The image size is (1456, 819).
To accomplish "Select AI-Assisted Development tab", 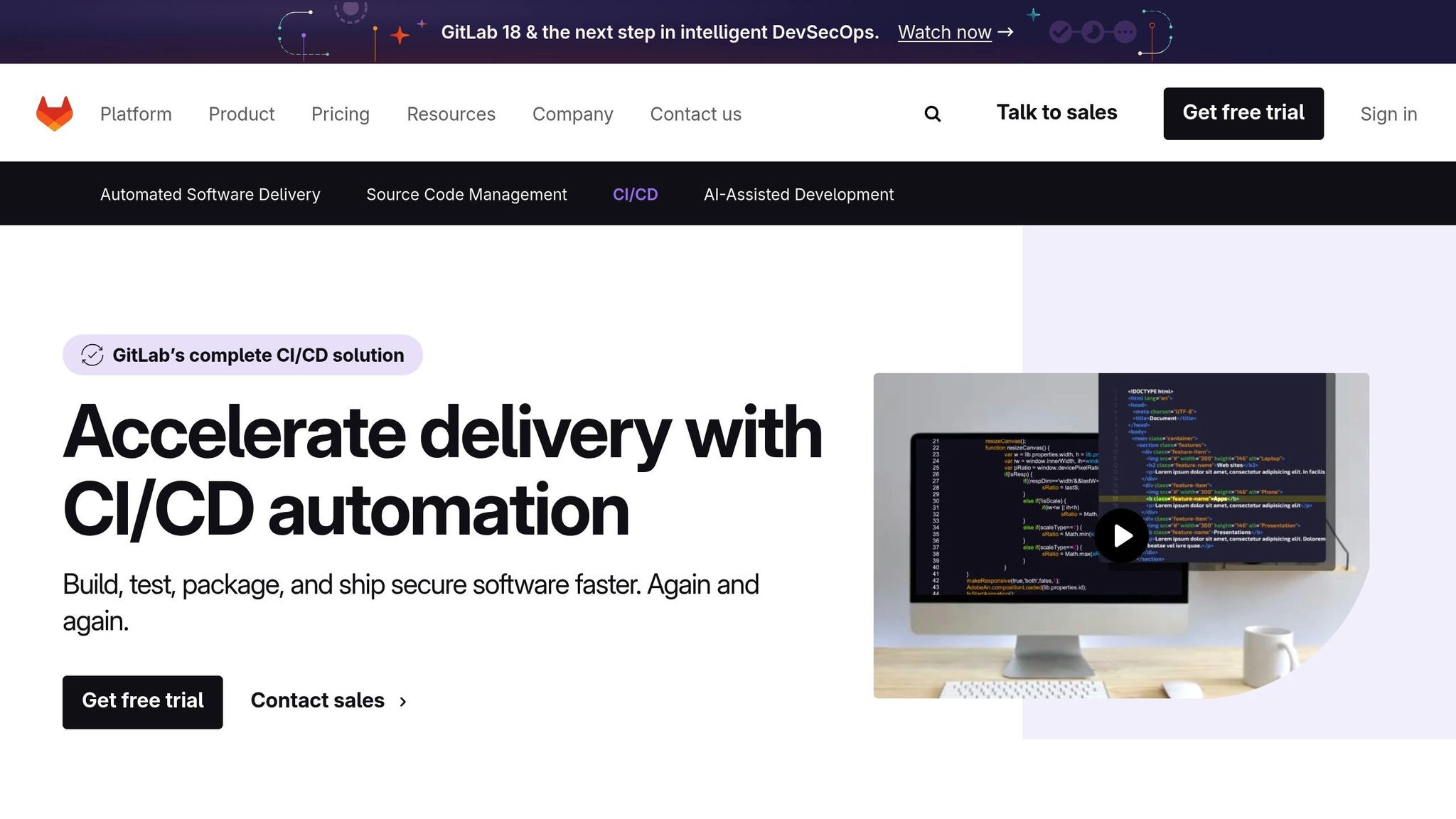I will point(798,194).
